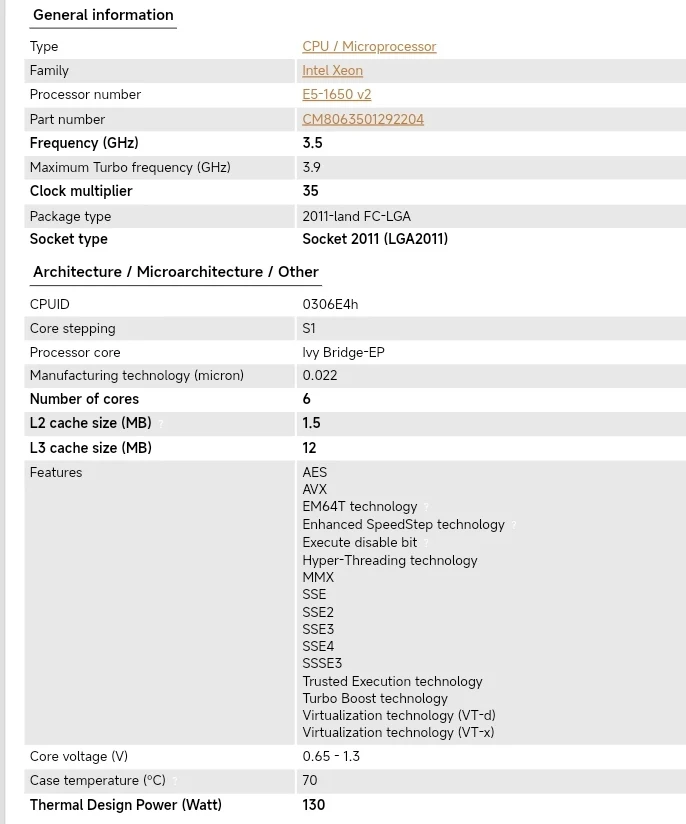This screenshot has height=824, width=686.
Task: Click the Virtualization technology (VT-d) entry
Action: [x=398, y=715]
